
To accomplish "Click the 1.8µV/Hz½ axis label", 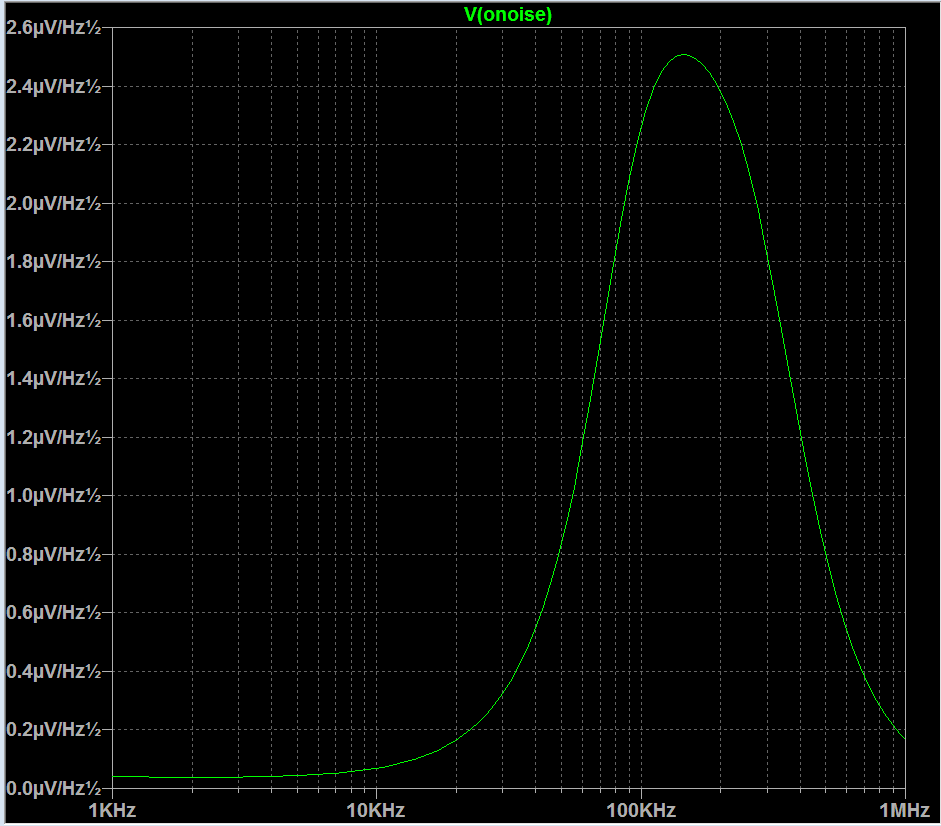I will coord(53,262).
